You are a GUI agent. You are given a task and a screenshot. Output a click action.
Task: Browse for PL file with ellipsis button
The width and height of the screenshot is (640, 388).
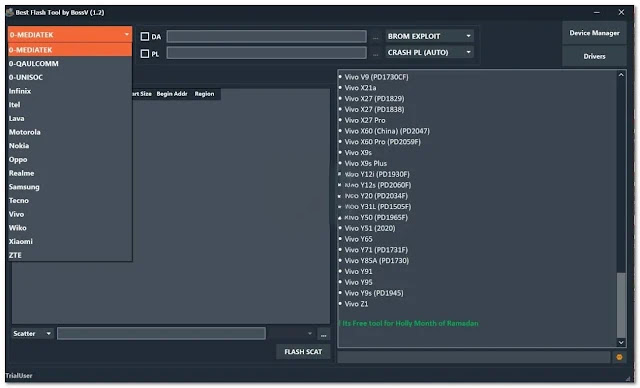[x=376, y=53]
